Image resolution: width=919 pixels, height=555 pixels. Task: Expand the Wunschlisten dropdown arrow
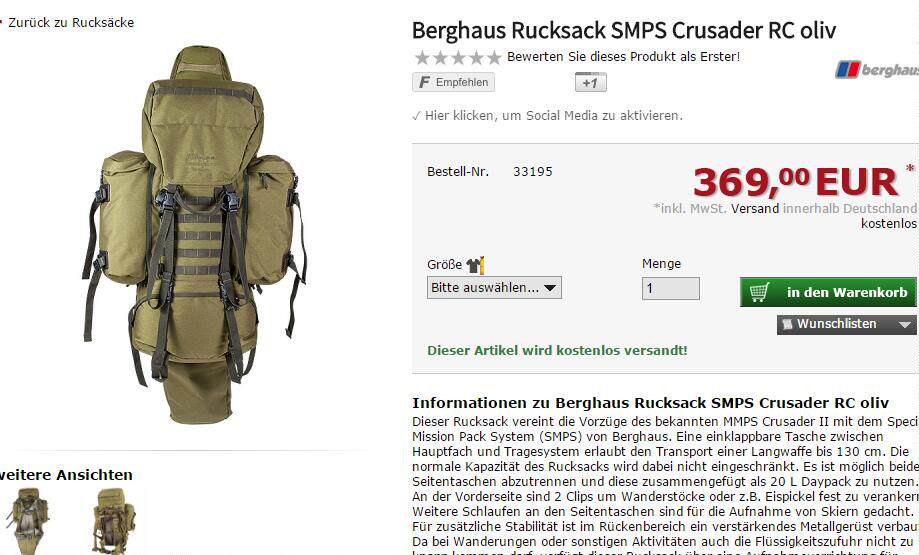[905, 324]
